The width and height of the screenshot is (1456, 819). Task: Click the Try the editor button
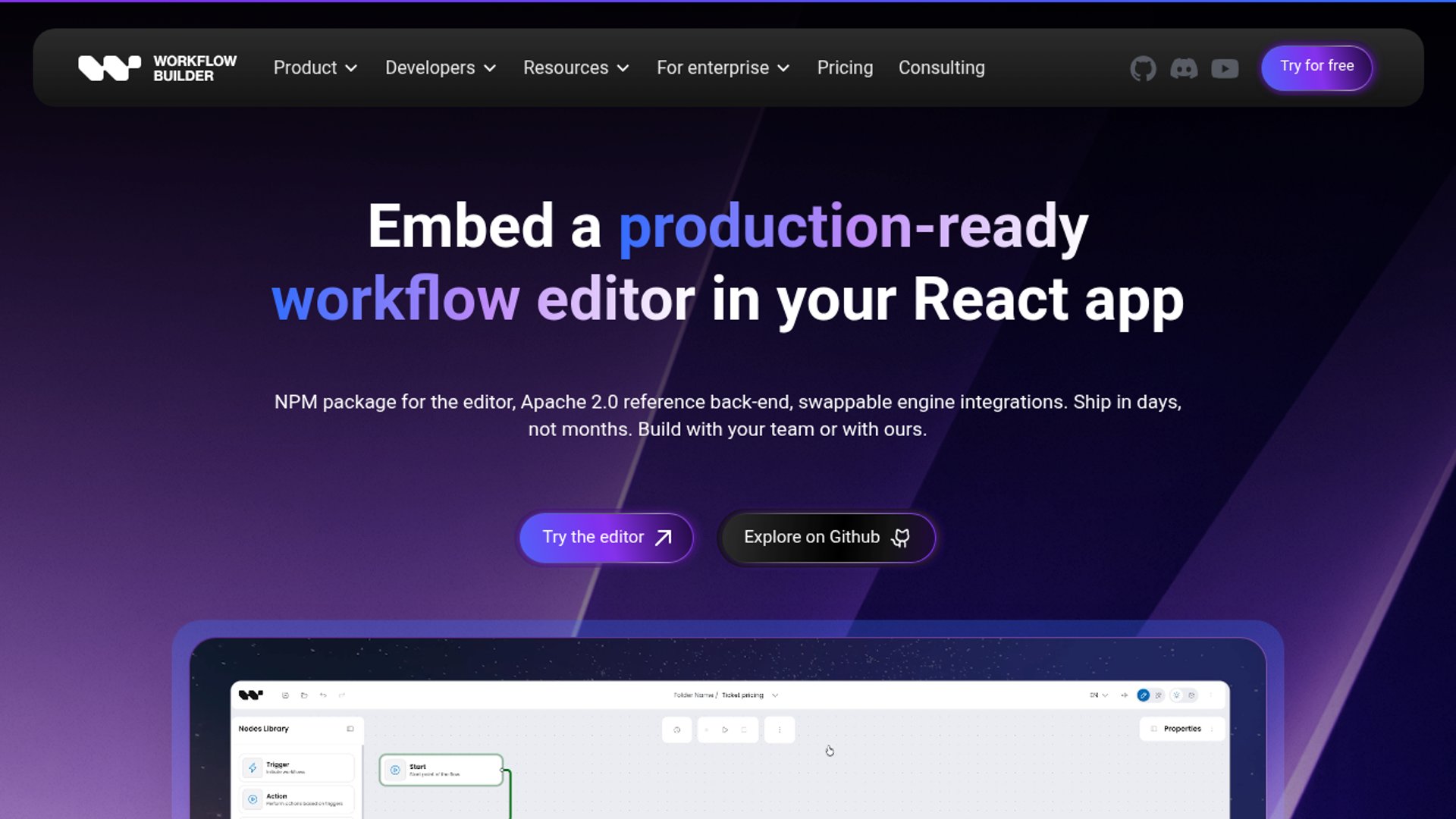[607, 537]
